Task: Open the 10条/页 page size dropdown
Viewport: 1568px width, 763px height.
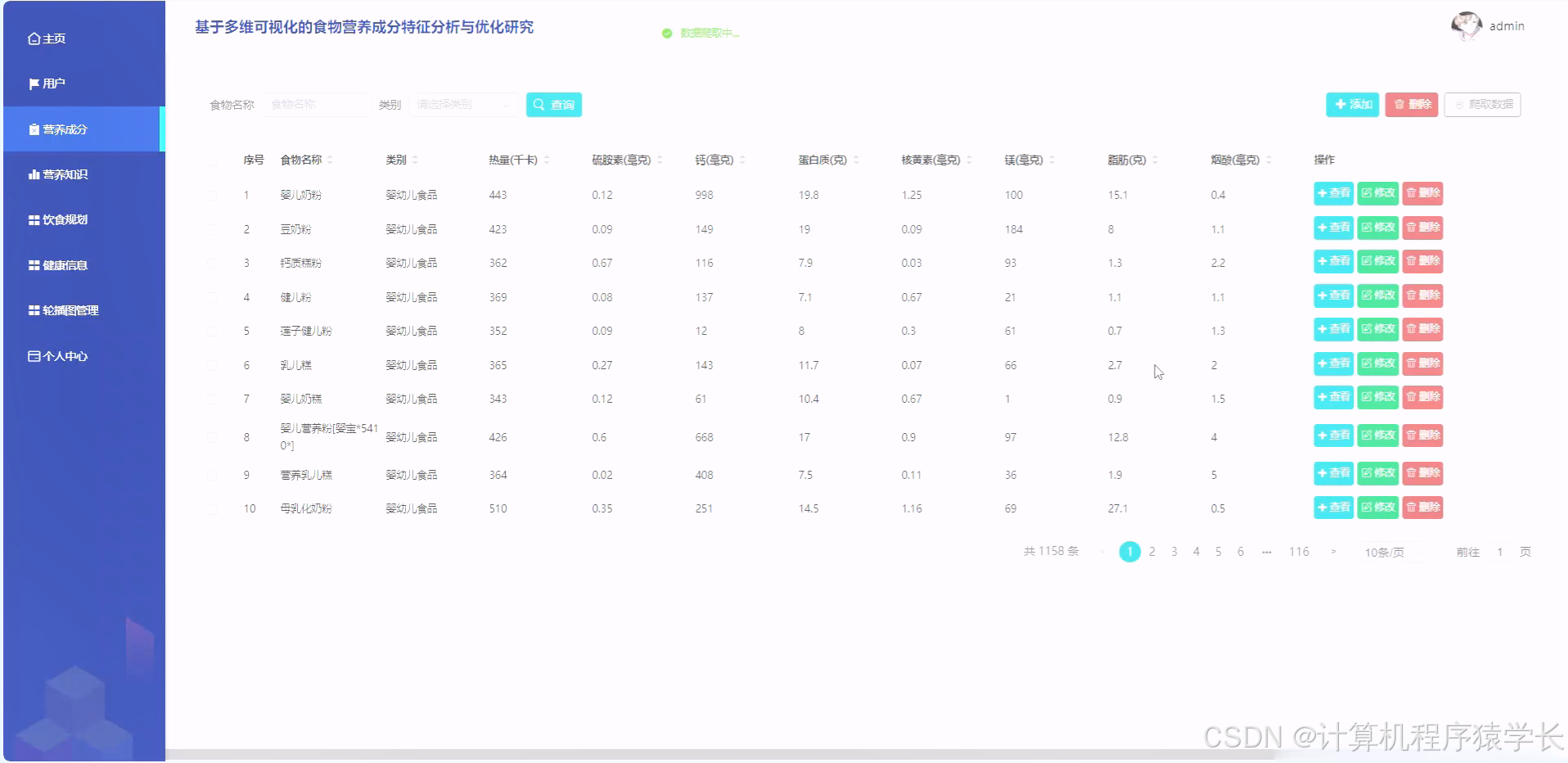Action: [1386, 553]
